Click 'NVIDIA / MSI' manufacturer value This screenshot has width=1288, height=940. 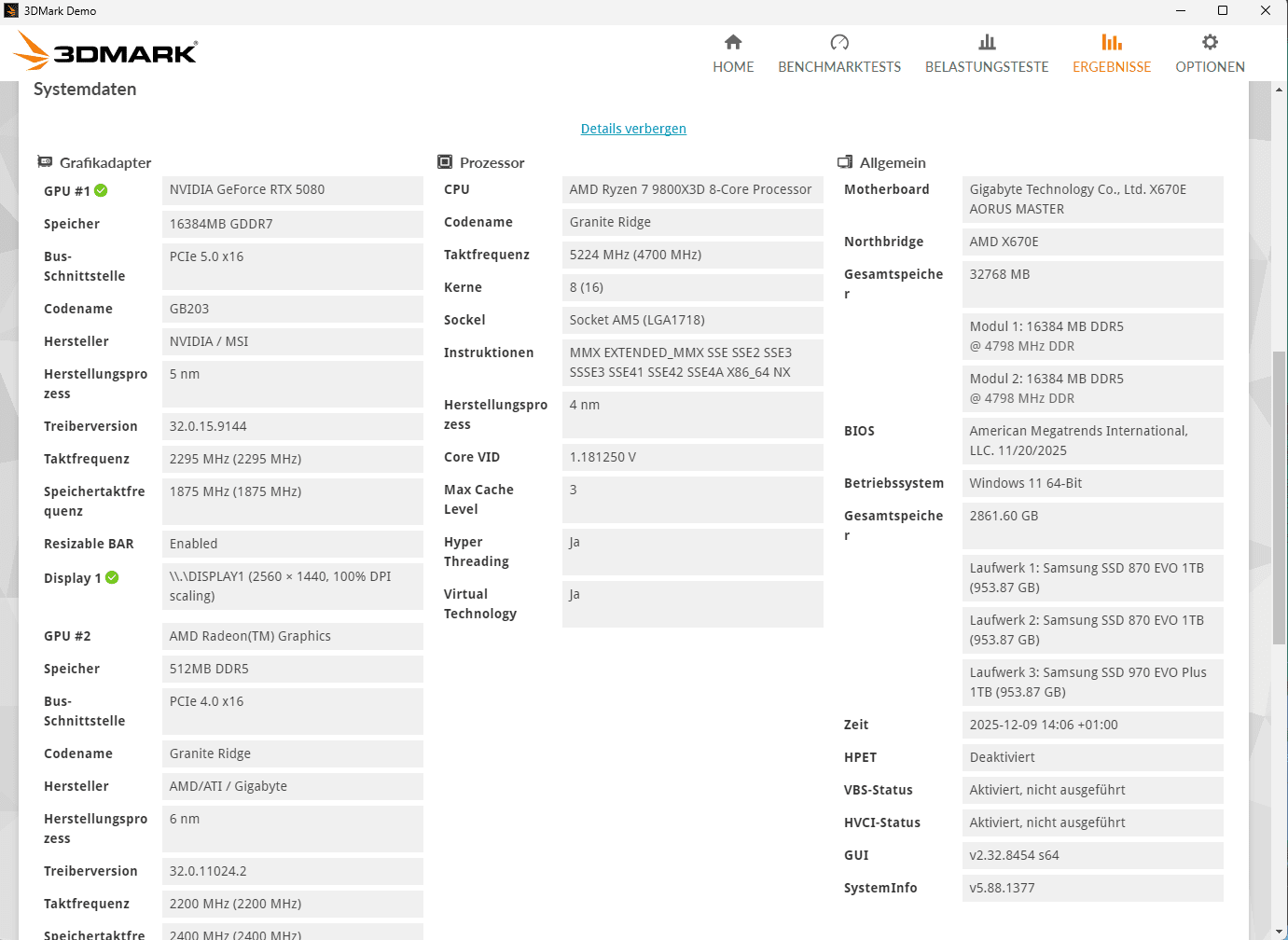click(x=293, y=341)
